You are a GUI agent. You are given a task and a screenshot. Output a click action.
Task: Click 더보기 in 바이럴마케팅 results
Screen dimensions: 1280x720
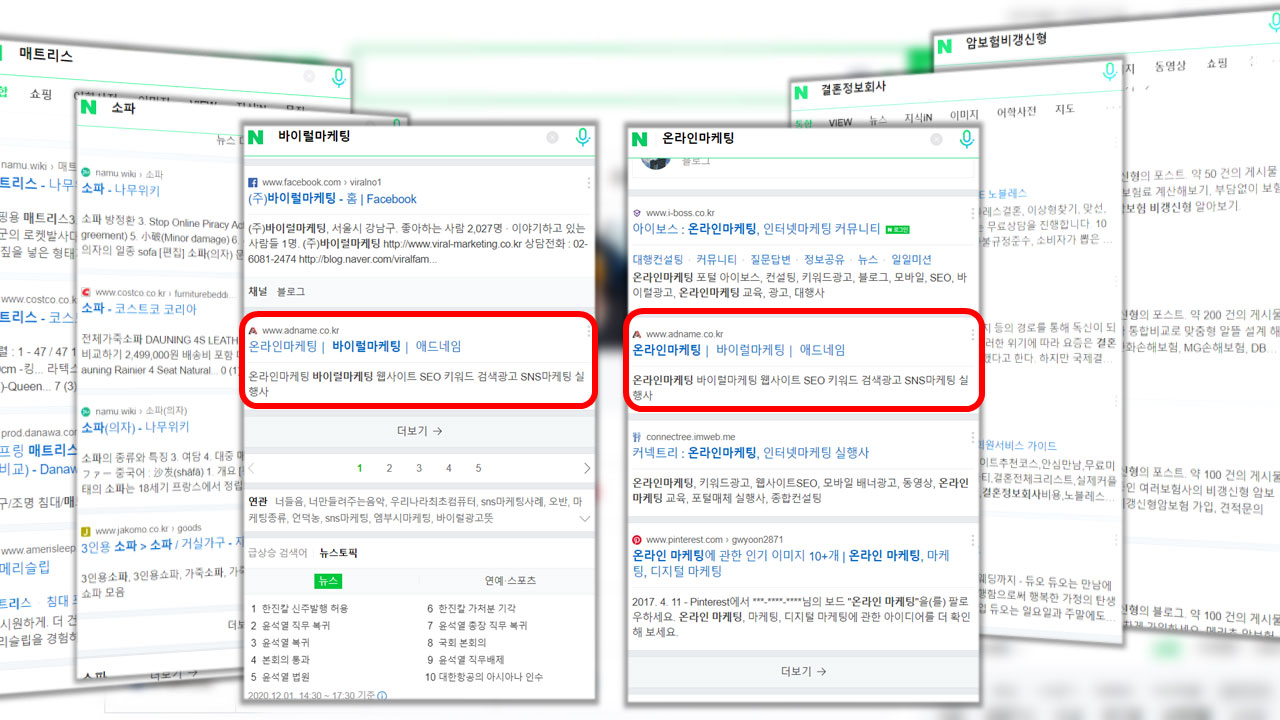(419, 431)
